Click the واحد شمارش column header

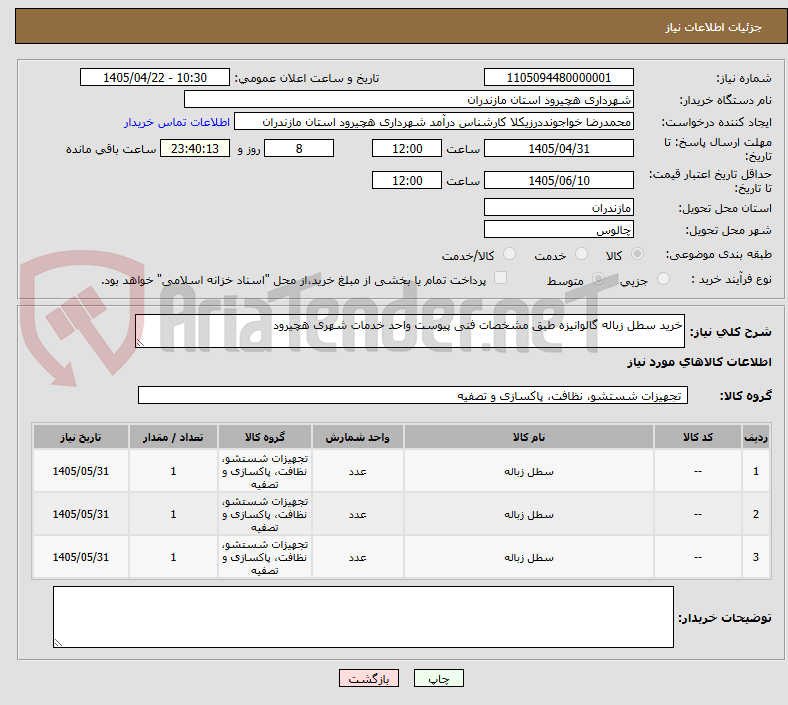pos(357,437)
